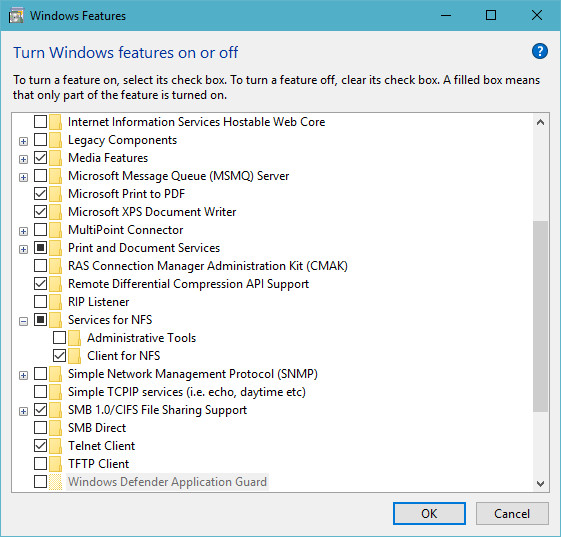The height and width of the screenshot is (537, 561).
Task: Uncheck the Client for NFS checkbox
Action: point(59,356)
